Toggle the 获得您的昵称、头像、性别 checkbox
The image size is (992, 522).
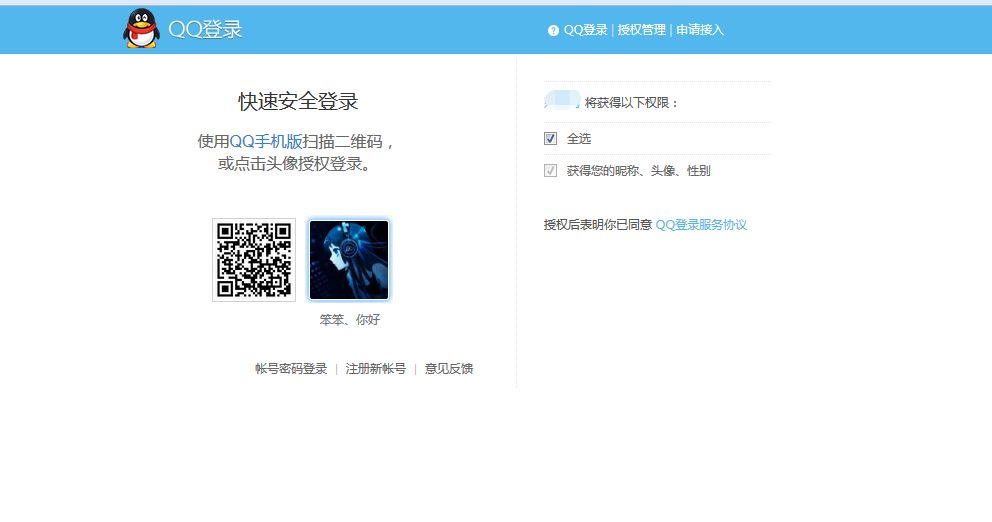(x=550, y=171)
